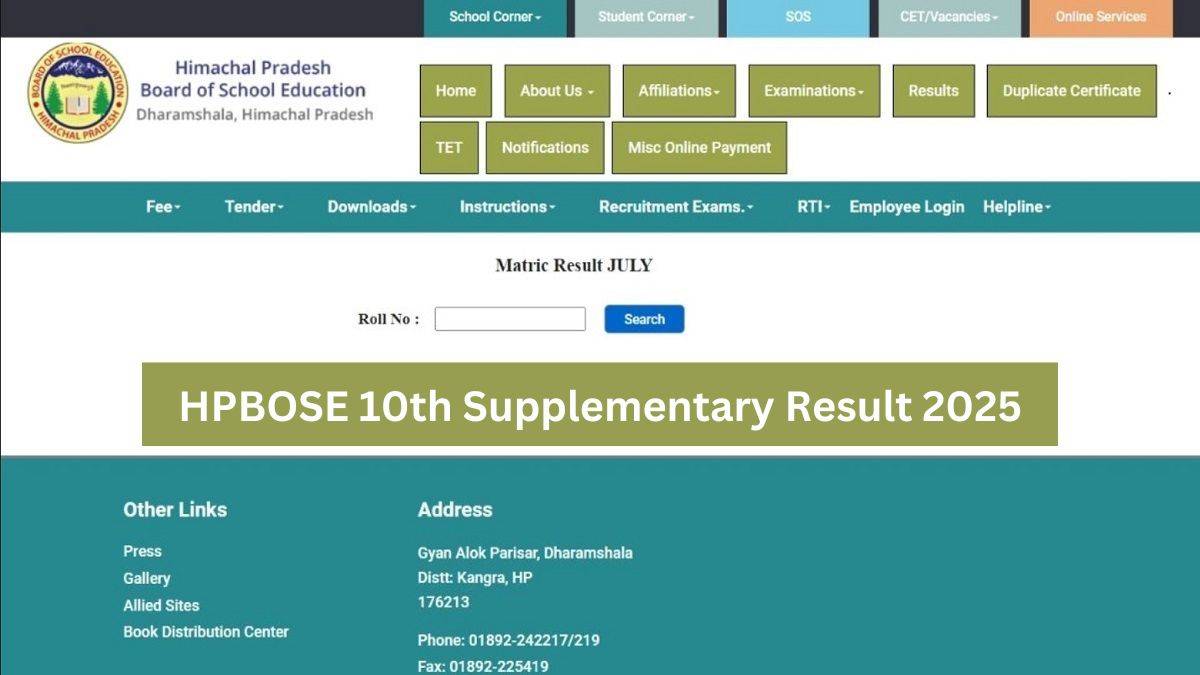This screenshot has width=1200, height=675.
Task: Click the Roll No input field
Action: tap(510, 318)
